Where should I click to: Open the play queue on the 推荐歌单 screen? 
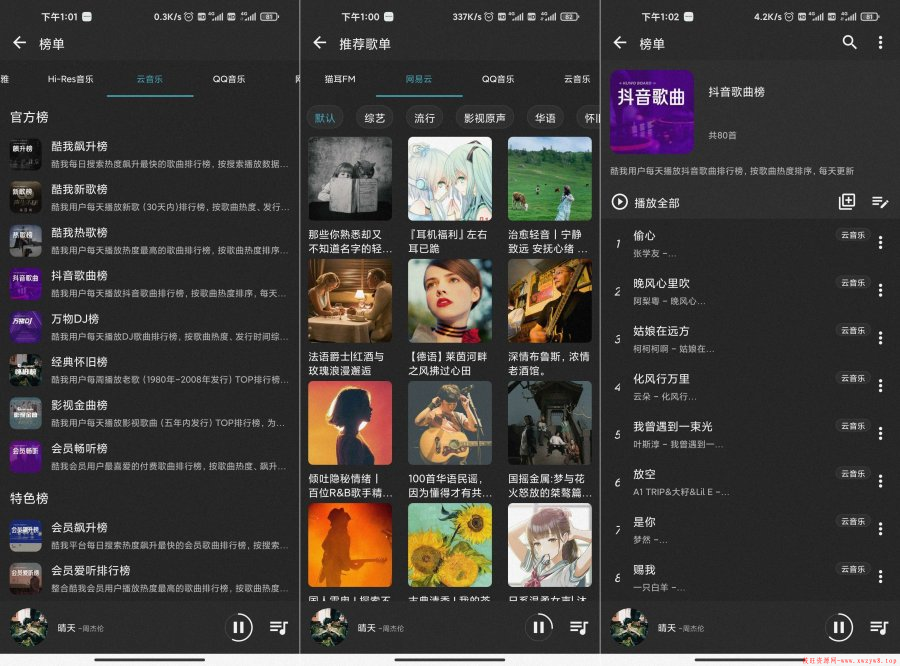pyautogui.click(x=579, y=627)
